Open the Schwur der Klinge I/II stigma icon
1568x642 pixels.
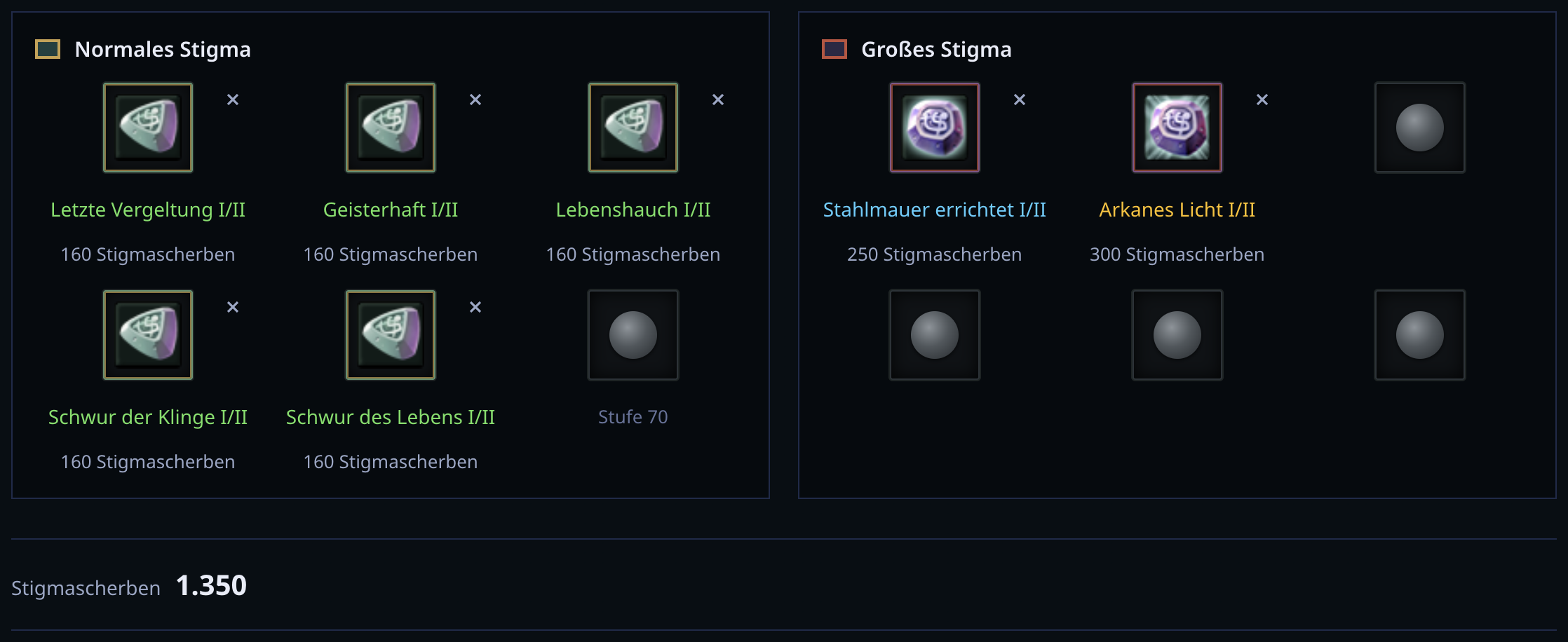(x=148, y=335)
